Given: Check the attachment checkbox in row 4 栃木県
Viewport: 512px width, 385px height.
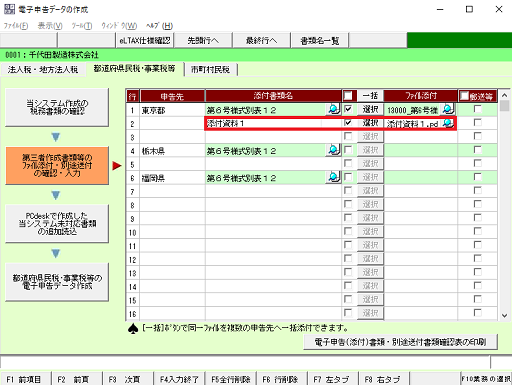Looking at the screenshot, I should pos(348,150).
